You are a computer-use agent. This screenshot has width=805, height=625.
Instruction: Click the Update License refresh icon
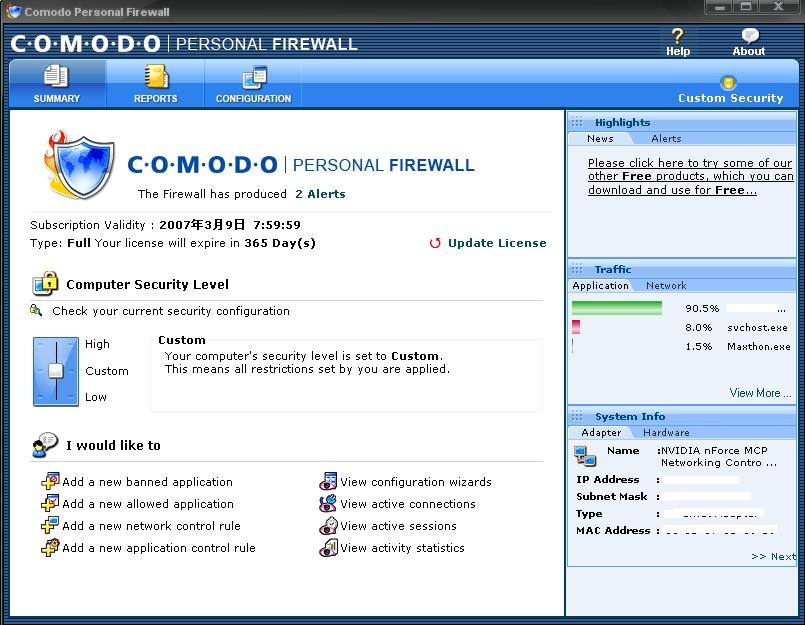coord(435,243)
